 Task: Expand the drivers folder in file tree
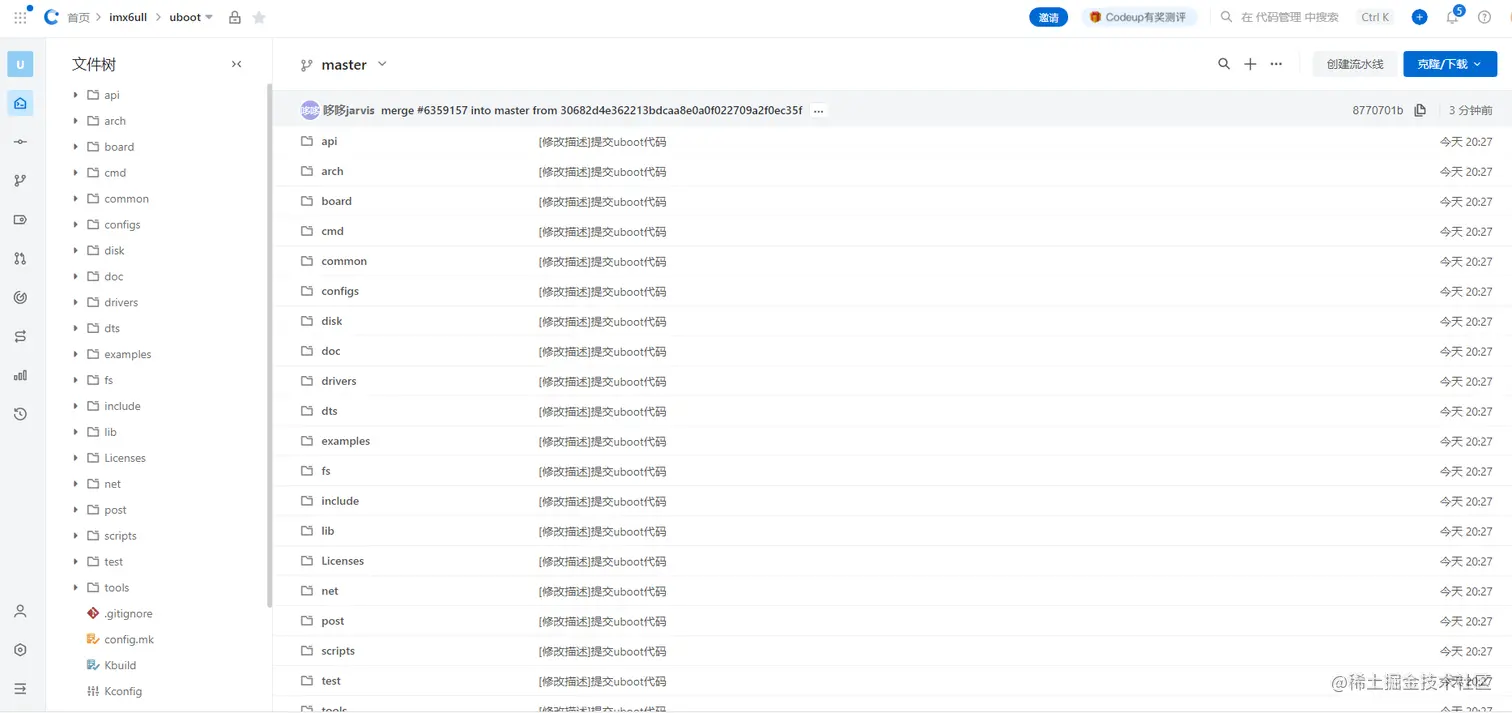(x=76, y=302)
